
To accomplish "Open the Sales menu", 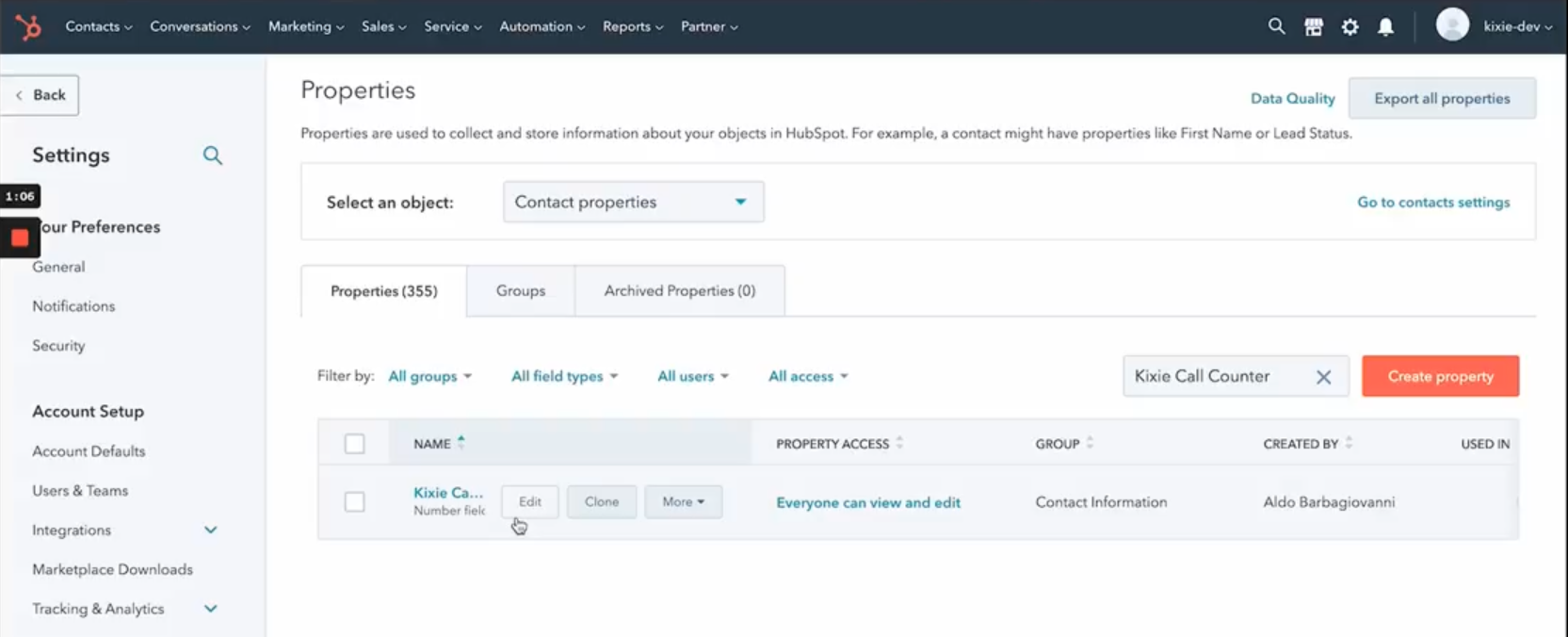I will [383, 26].
